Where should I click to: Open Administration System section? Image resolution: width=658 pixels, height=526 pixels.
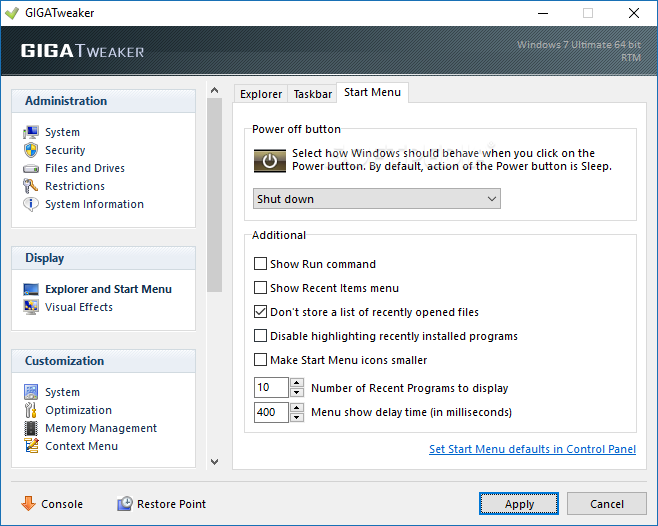(x=62, y=132)
